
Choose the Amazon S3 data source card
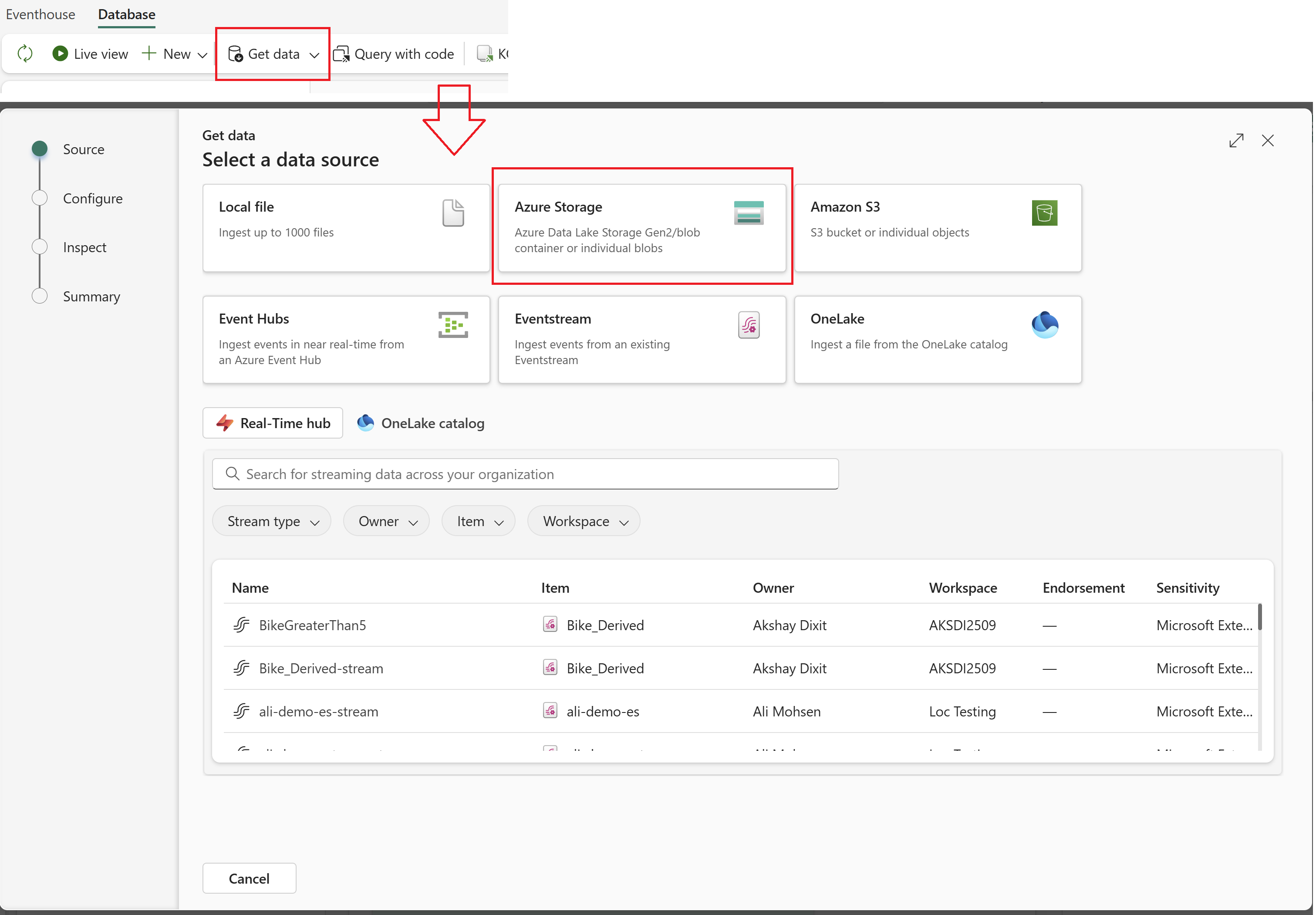pos(939,228)
